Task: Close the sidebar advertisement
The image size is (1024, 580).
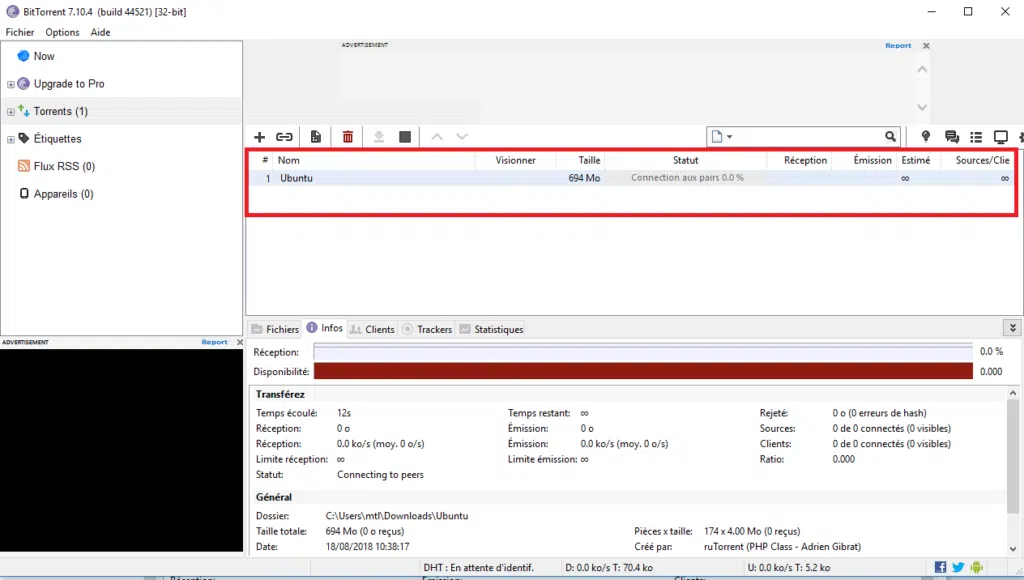Action: tap(240, 342)
